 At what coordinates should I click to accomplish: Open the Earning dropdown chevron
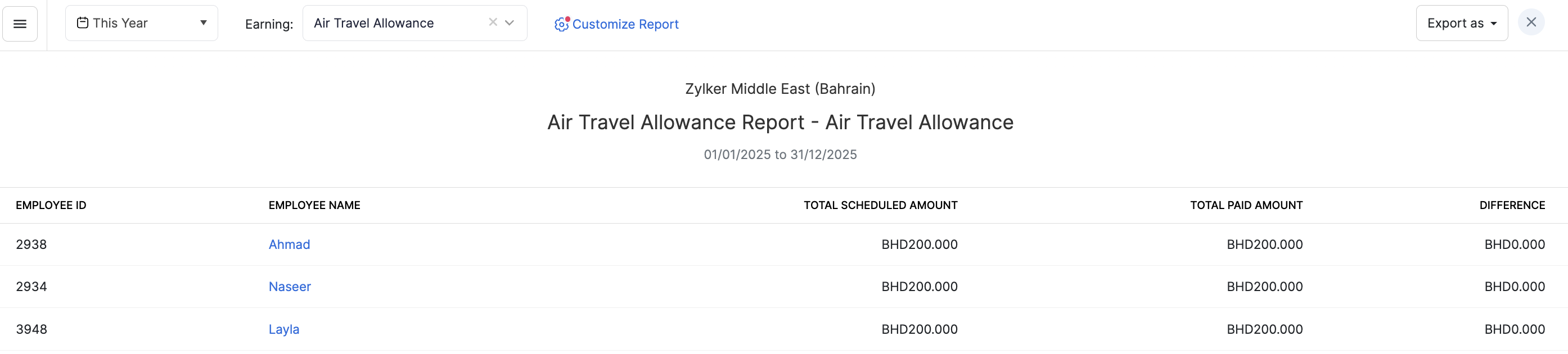(510, 23)
